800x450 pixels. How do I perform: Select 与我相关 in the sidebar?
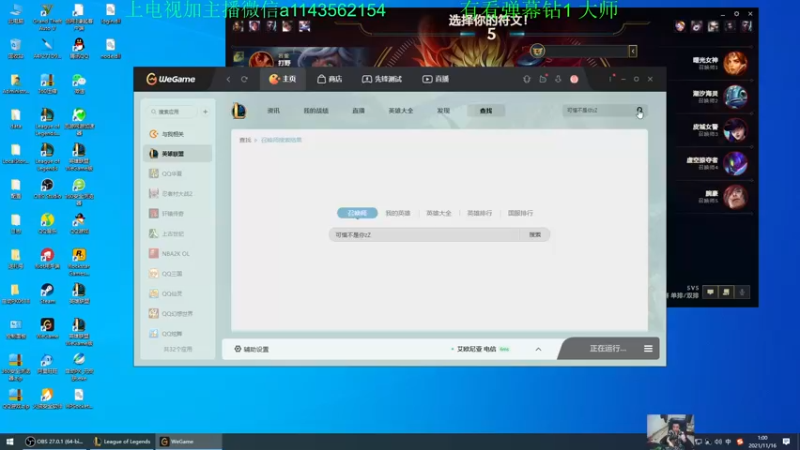[178, 134]
